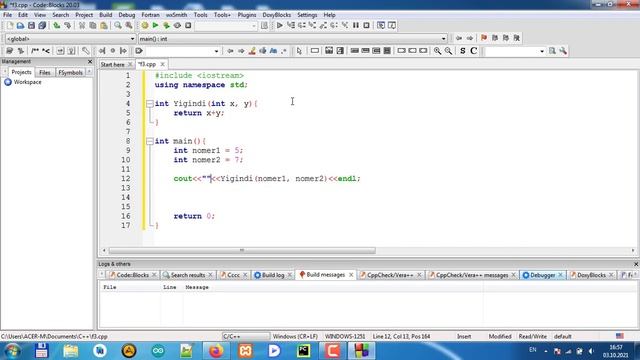Click the Open file toolbar icon
This screenshot has width=640, height=360.
coord(20,26)
